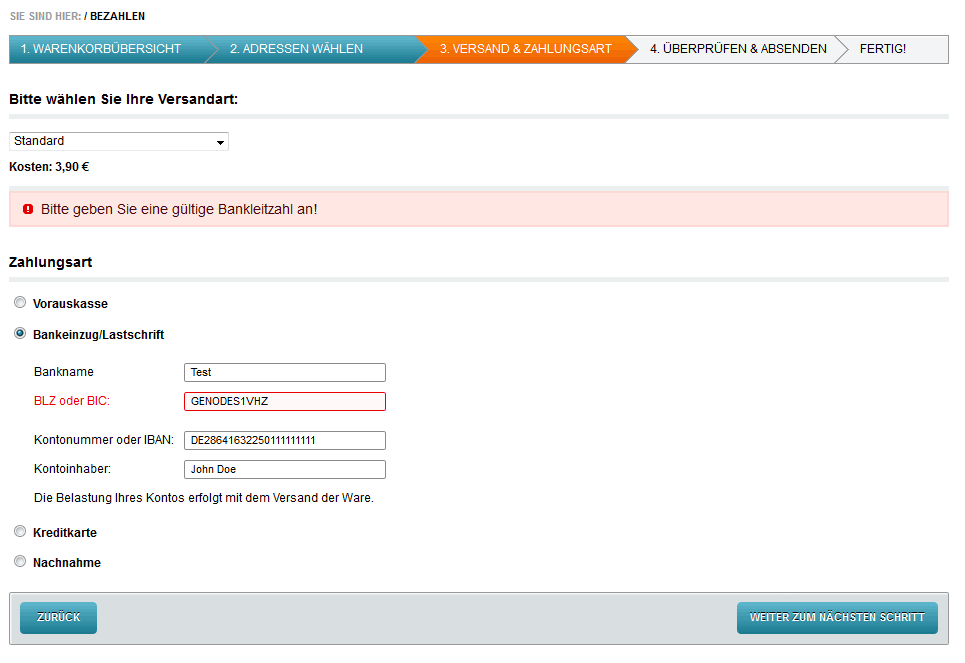Click step 3 Versand & Zahlungsart
Image resolution: width=965 pixels, height=663 pixels.
(x=525, y=49)
